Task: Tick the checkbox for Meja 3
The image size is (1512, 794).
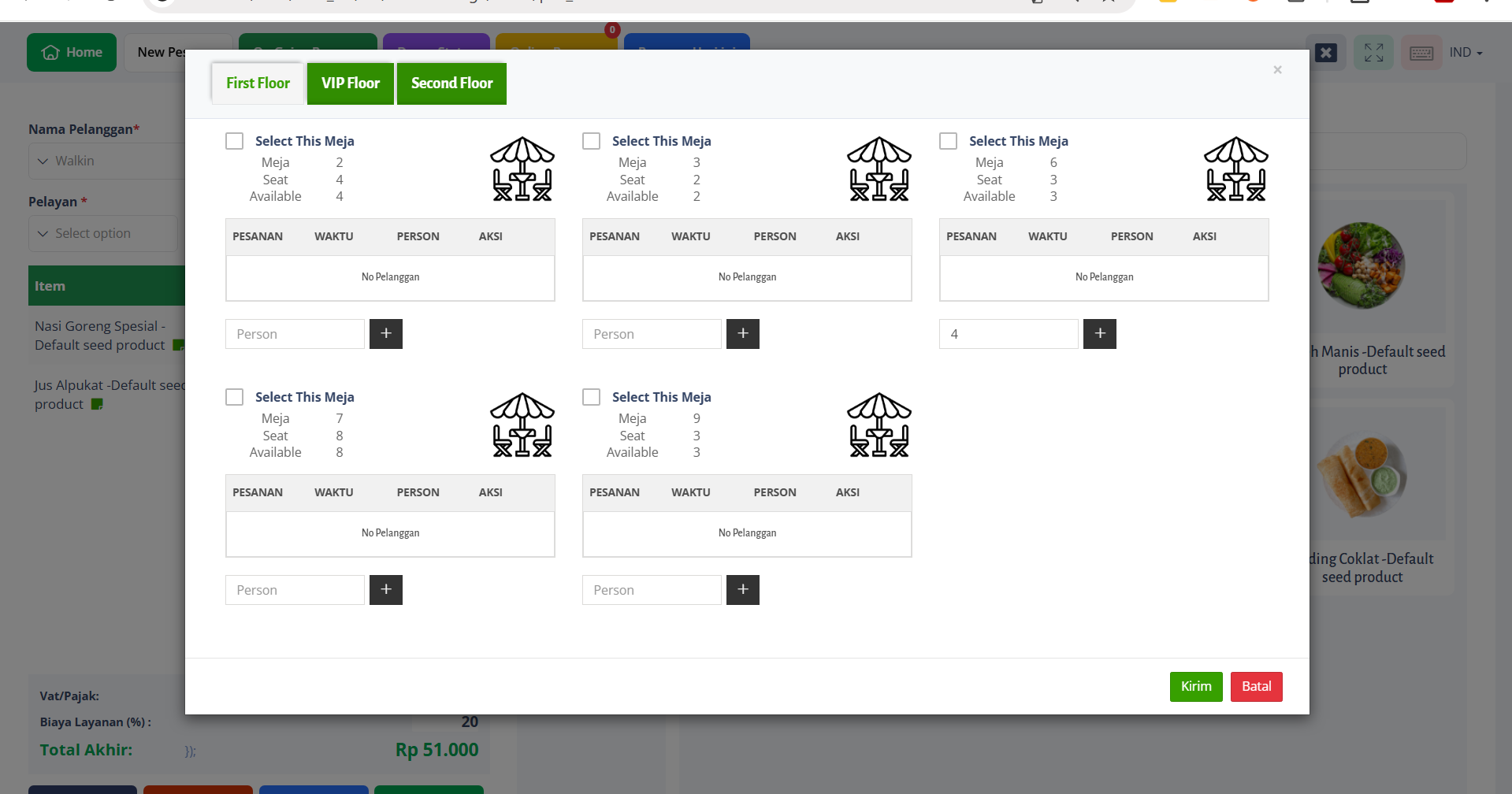Action: (x=592, y=141)
